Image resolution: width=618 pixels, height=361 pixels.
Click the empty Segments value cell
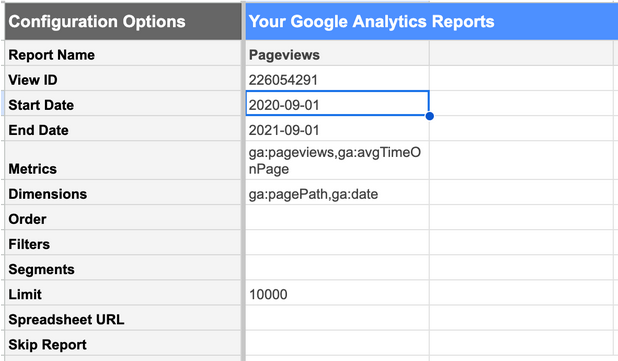pyautogui.click(x=337, y=268)
